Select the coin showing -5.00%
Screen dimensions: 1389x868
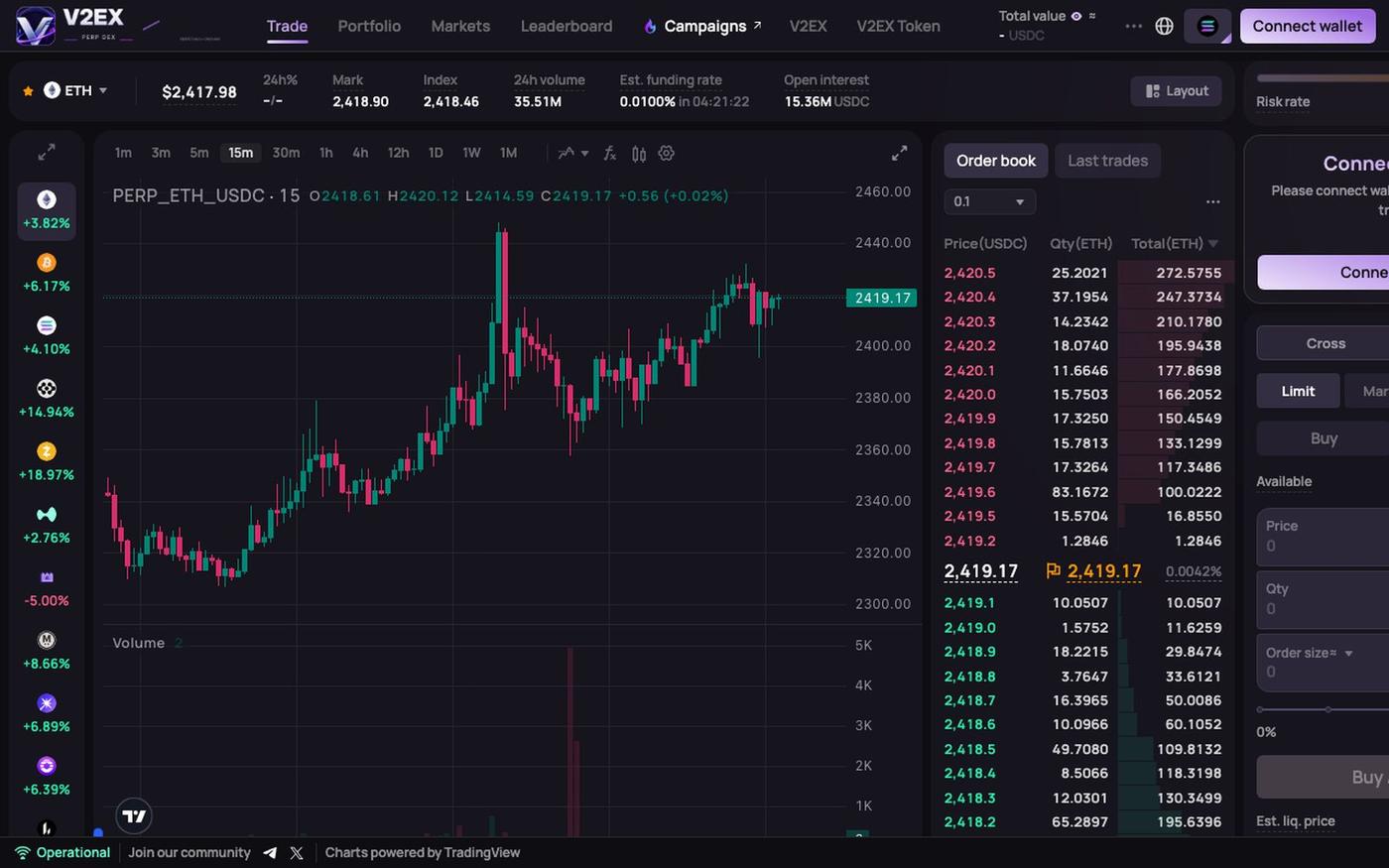pyautogui.click(x=47, y=587)
